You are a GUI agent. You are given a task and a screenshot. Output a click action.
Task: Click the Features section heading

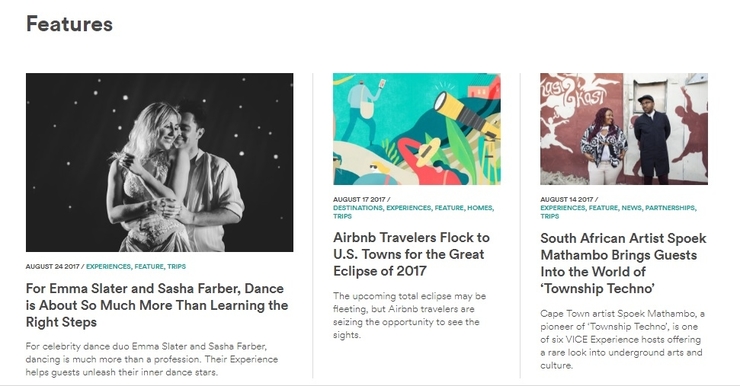click(69, 24)
